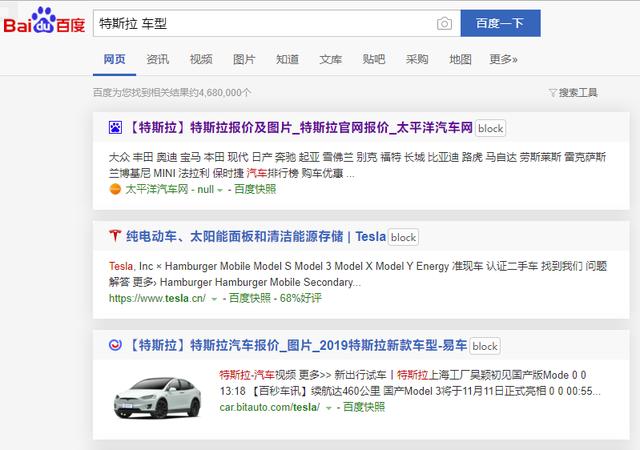
Task: Expand dropdown arrow after 太平洋汽车网 - null
Action: tap(220, 190)
